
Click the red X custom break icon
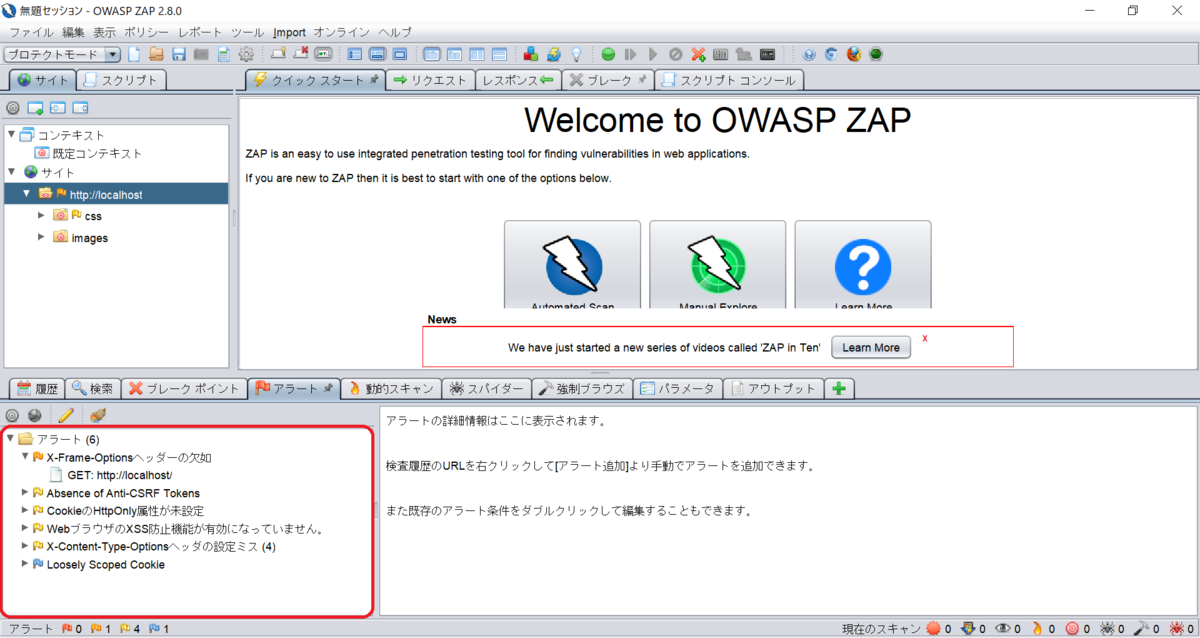[x=699, y=54]
